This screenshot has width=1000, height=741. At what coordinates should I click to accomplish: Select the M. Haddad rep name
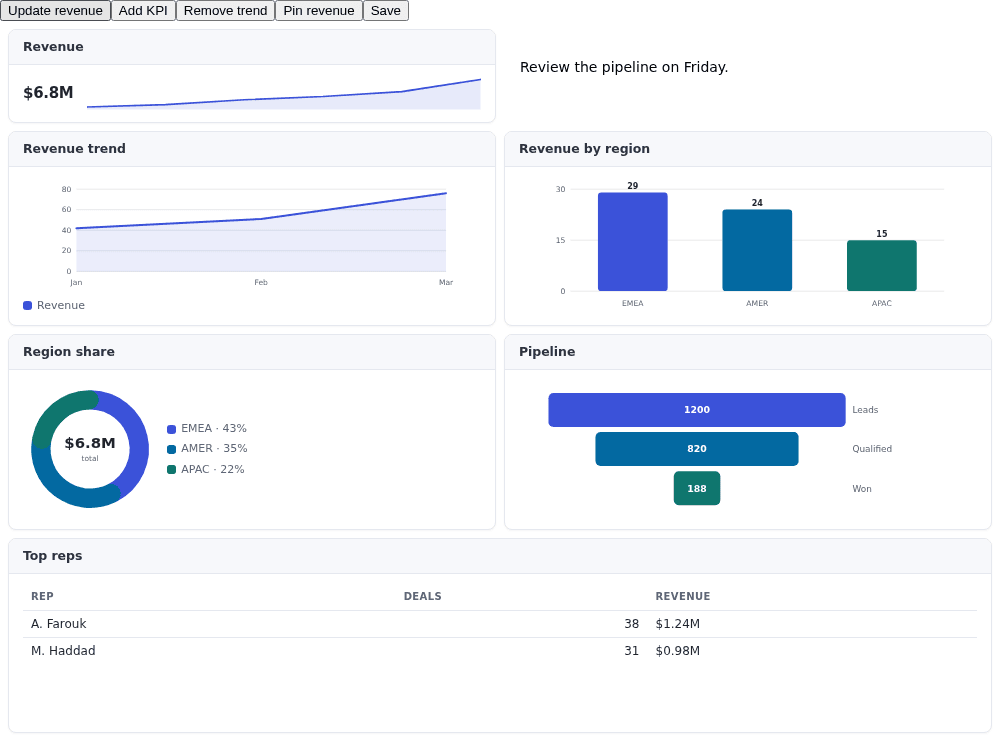(63, 651)
